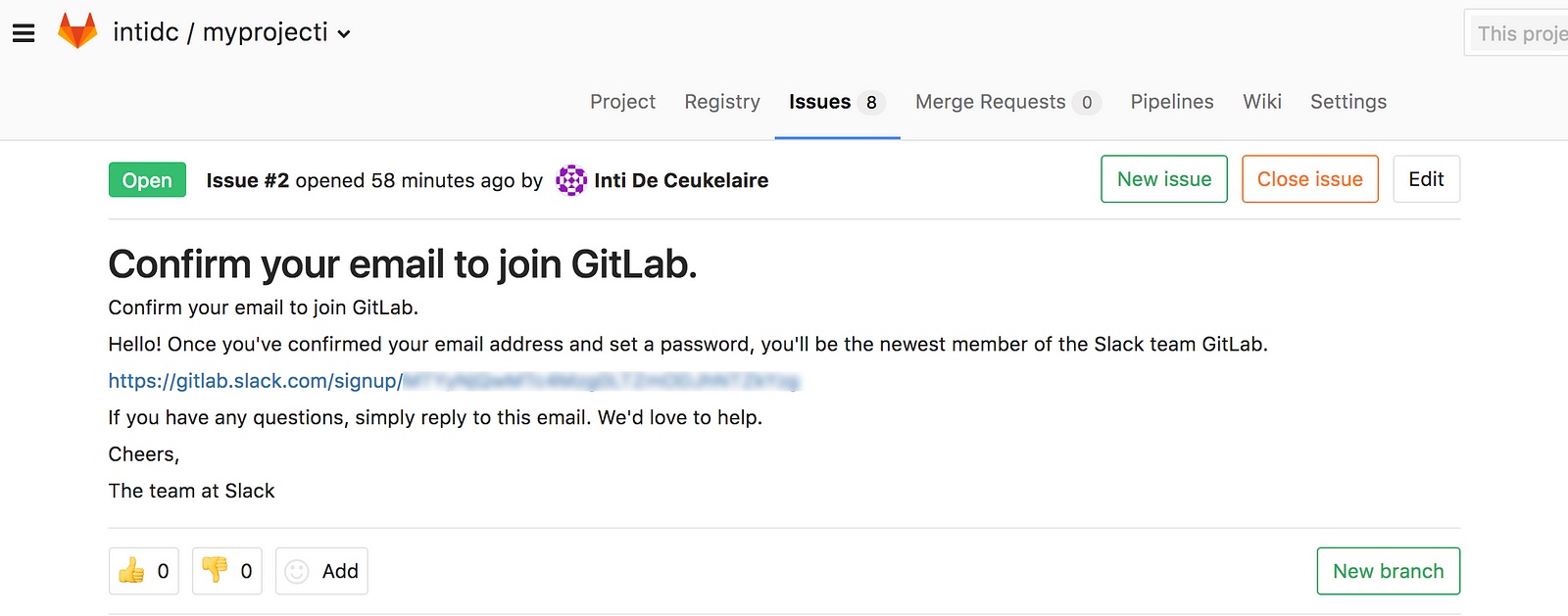Open the project Settings tab
1568x616 pixels.
click(1348, 102)
